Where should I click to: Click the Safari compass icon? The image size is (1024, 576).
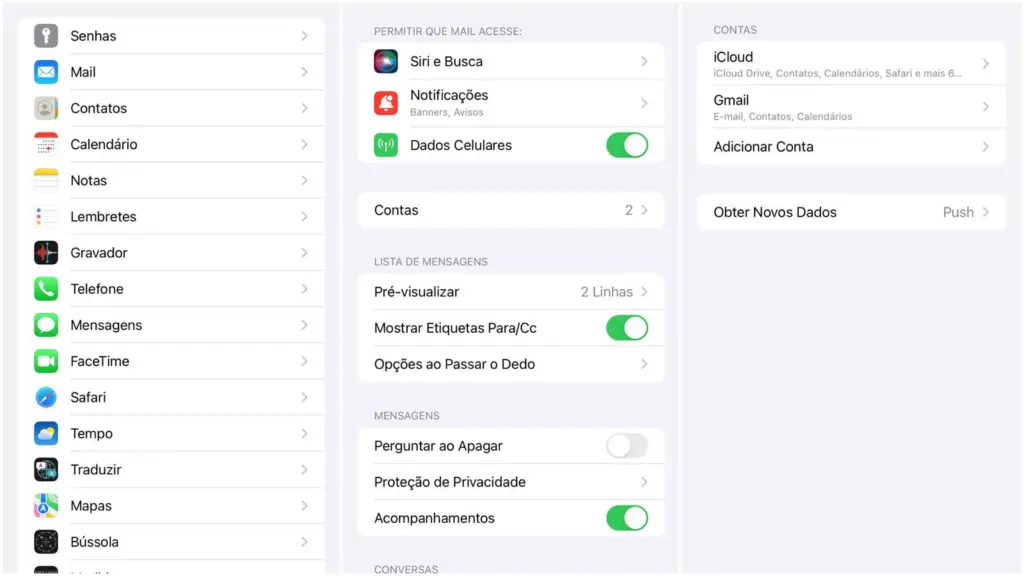click(x=44, y=397)
